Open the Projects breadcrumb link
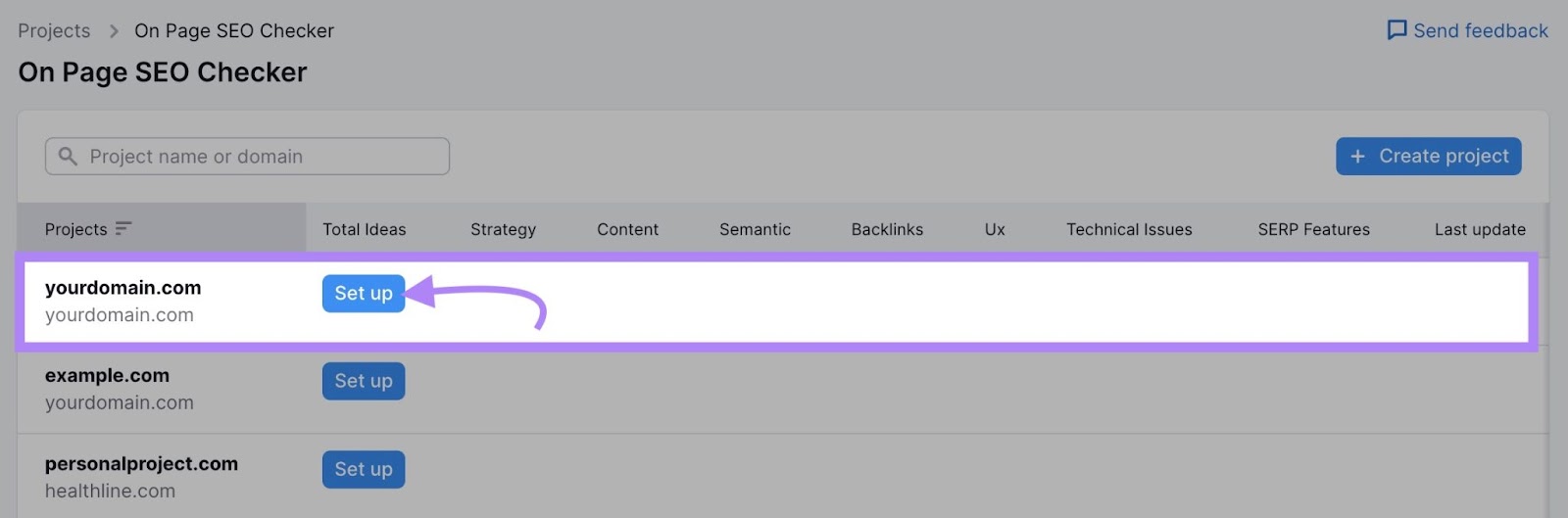The height and width of the screenshot is (518, 1568). (54, 31)
